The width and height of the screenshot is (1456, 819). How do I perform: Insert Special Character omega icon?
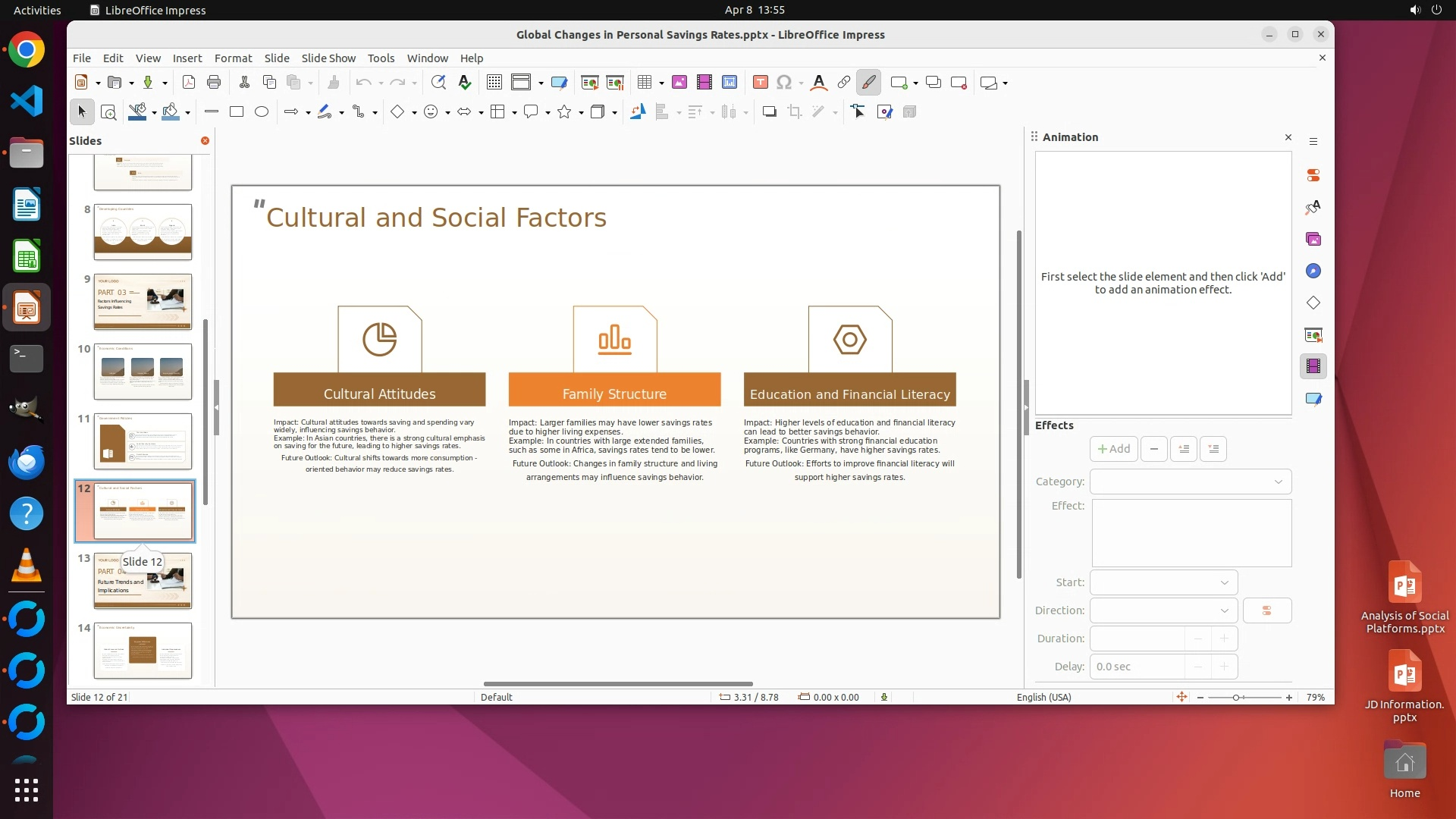pos(784,83)
